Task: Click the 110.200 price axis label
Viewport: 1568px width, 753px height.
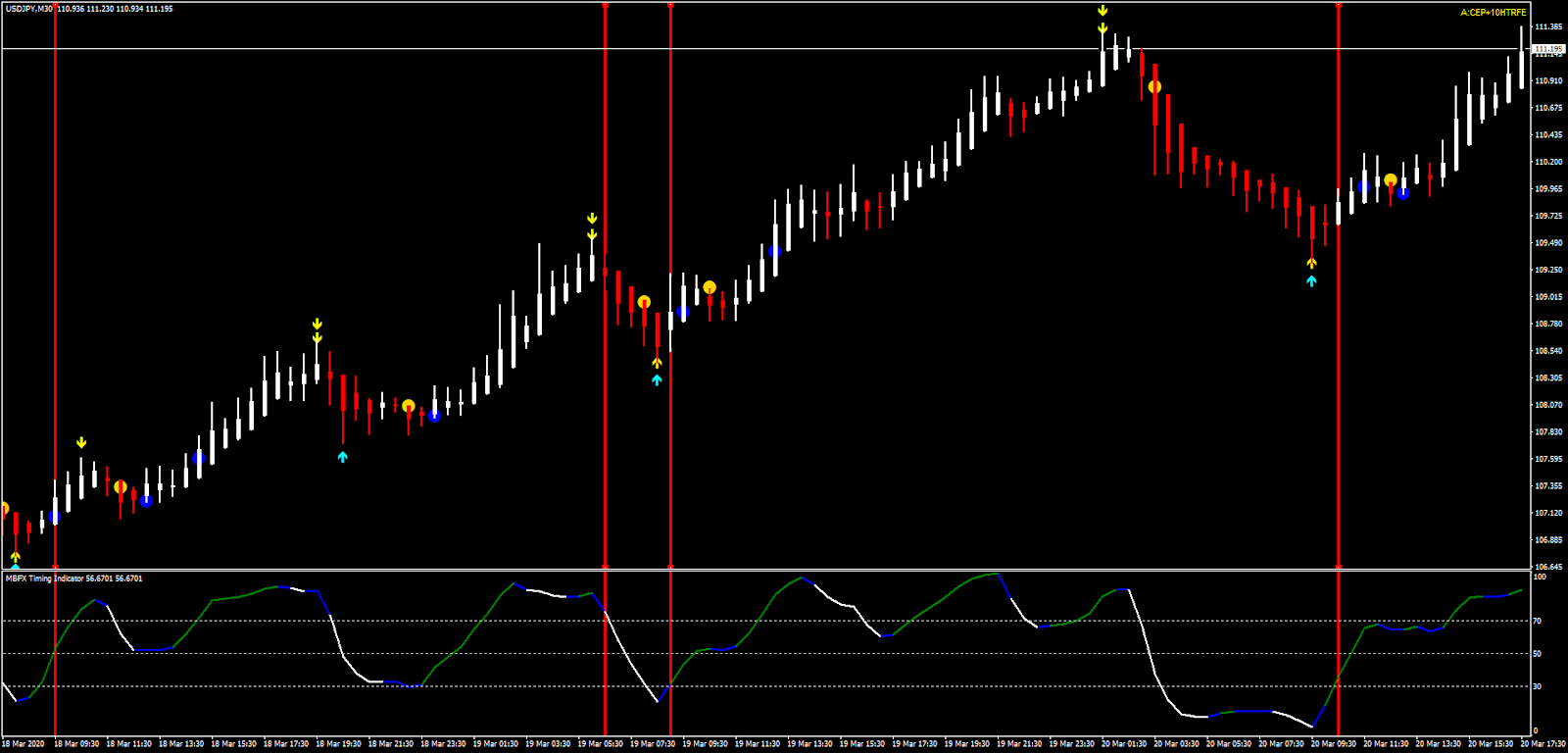Action: (x=1548, y=162)
